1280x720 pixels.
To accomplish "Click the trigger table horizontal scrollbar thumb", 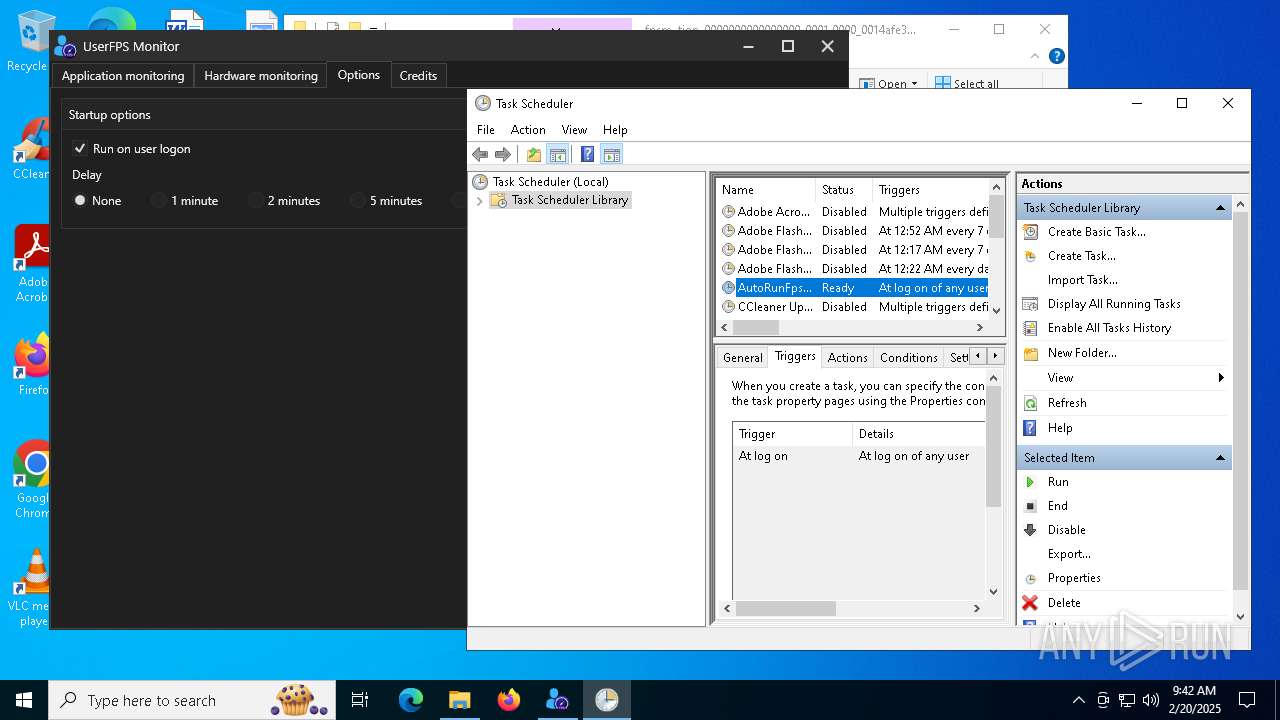I will 786,608.
